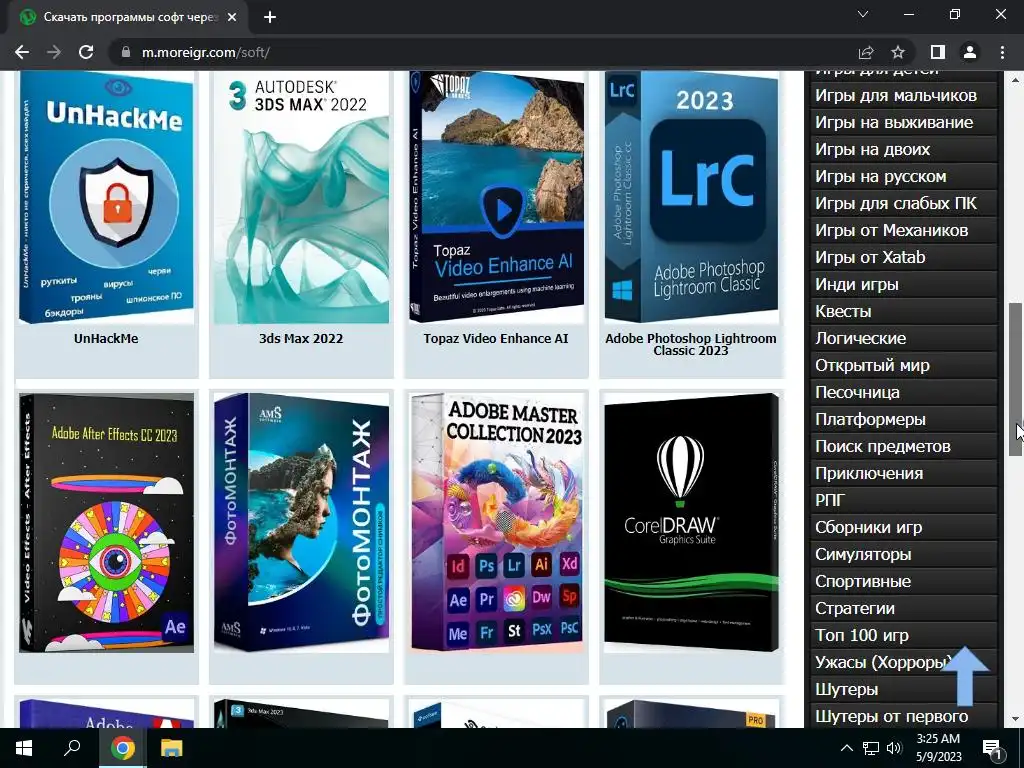Open Песочница category
Image resolution: width=1024 pixels, height=768 pixels.
(903, 392)
